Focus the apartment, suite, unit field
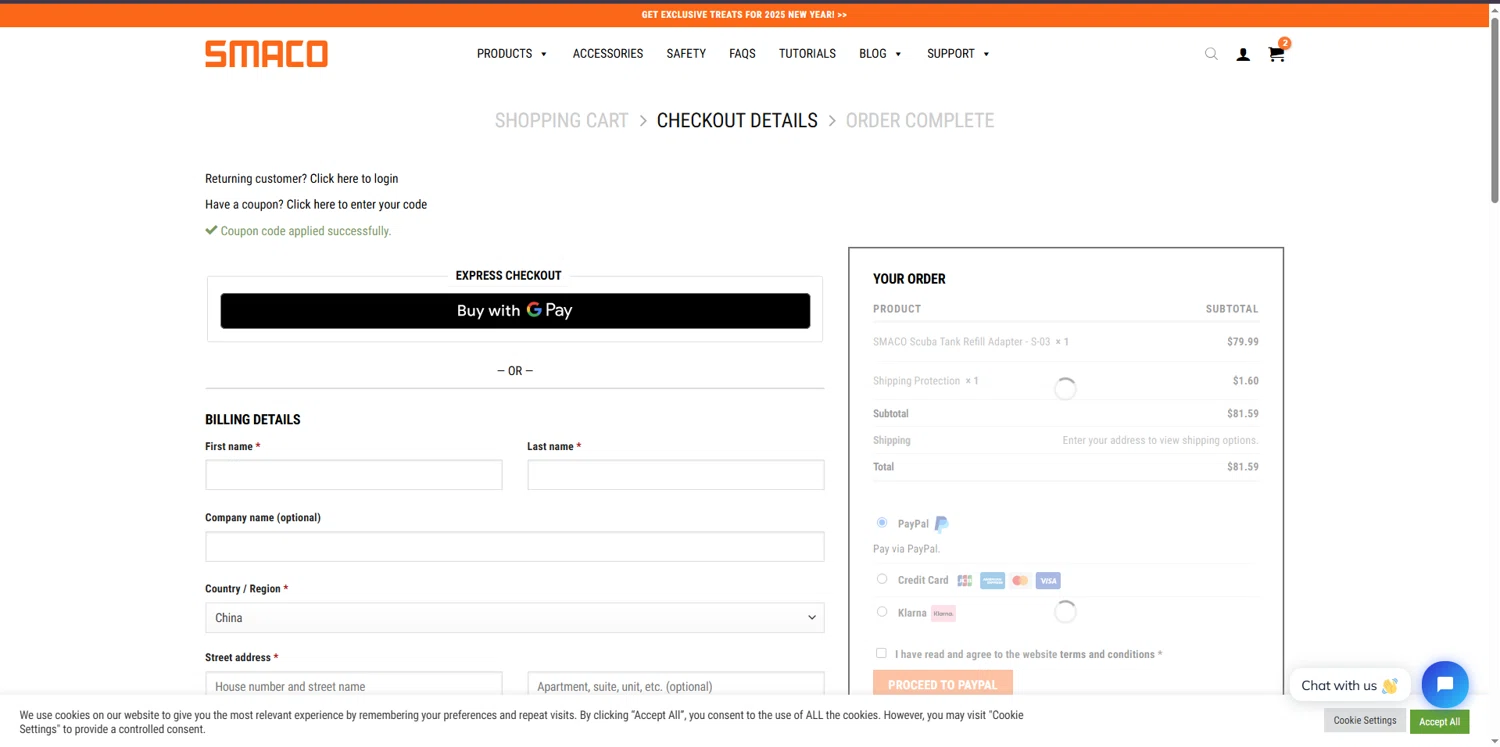This screenshot has height=747, width=1500. (x=676, y=685)
